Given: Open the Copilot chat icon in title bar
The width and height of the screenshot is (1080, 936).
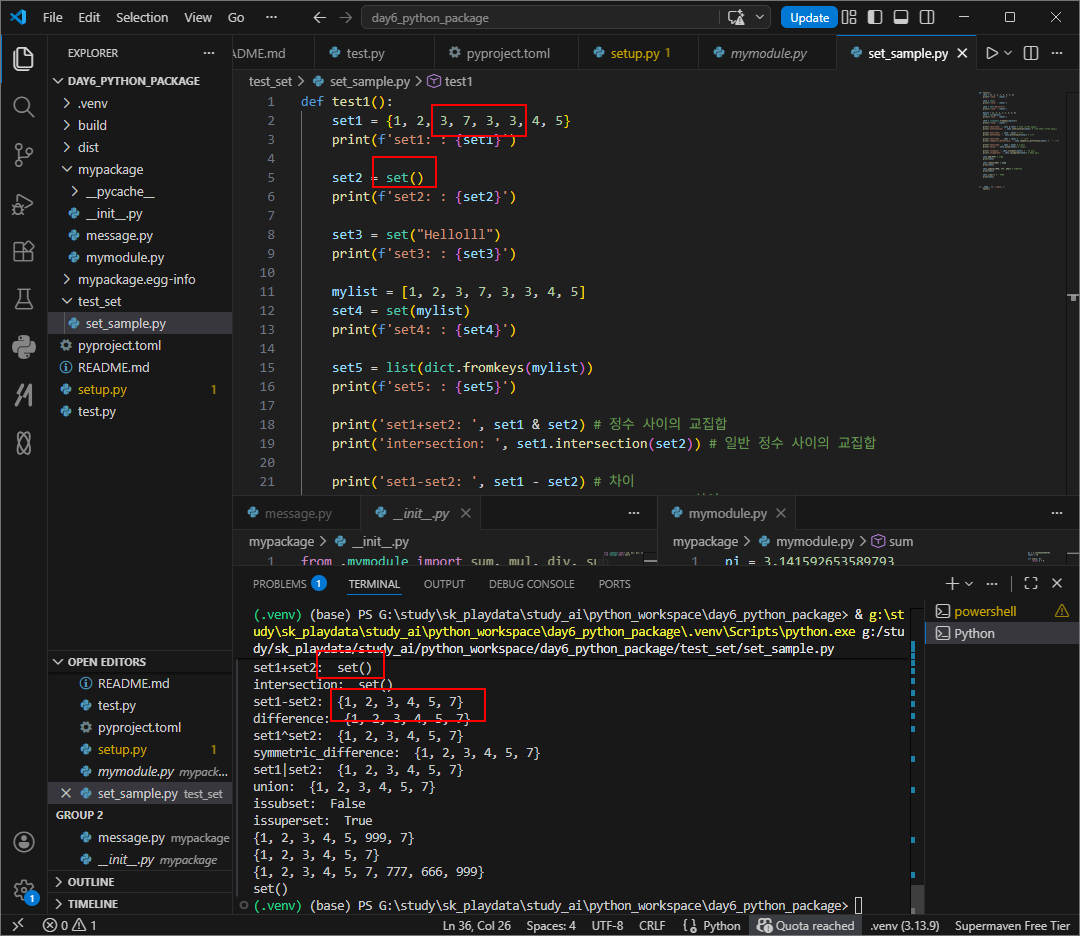Looking at the screenshot, I should (x=736, y=17).
